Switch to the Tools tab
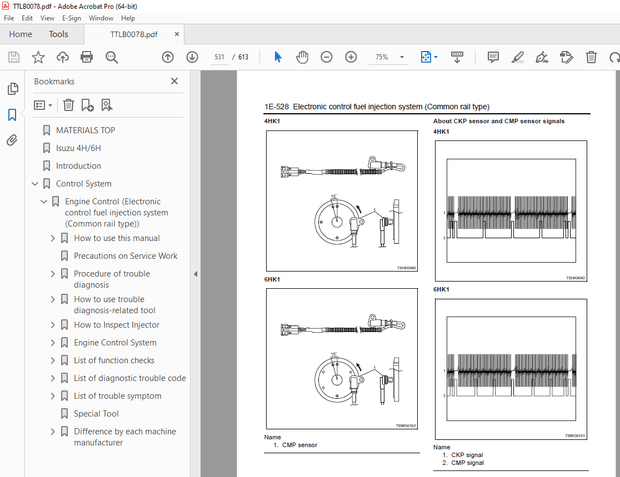620x477 pixels. [58, 34]
